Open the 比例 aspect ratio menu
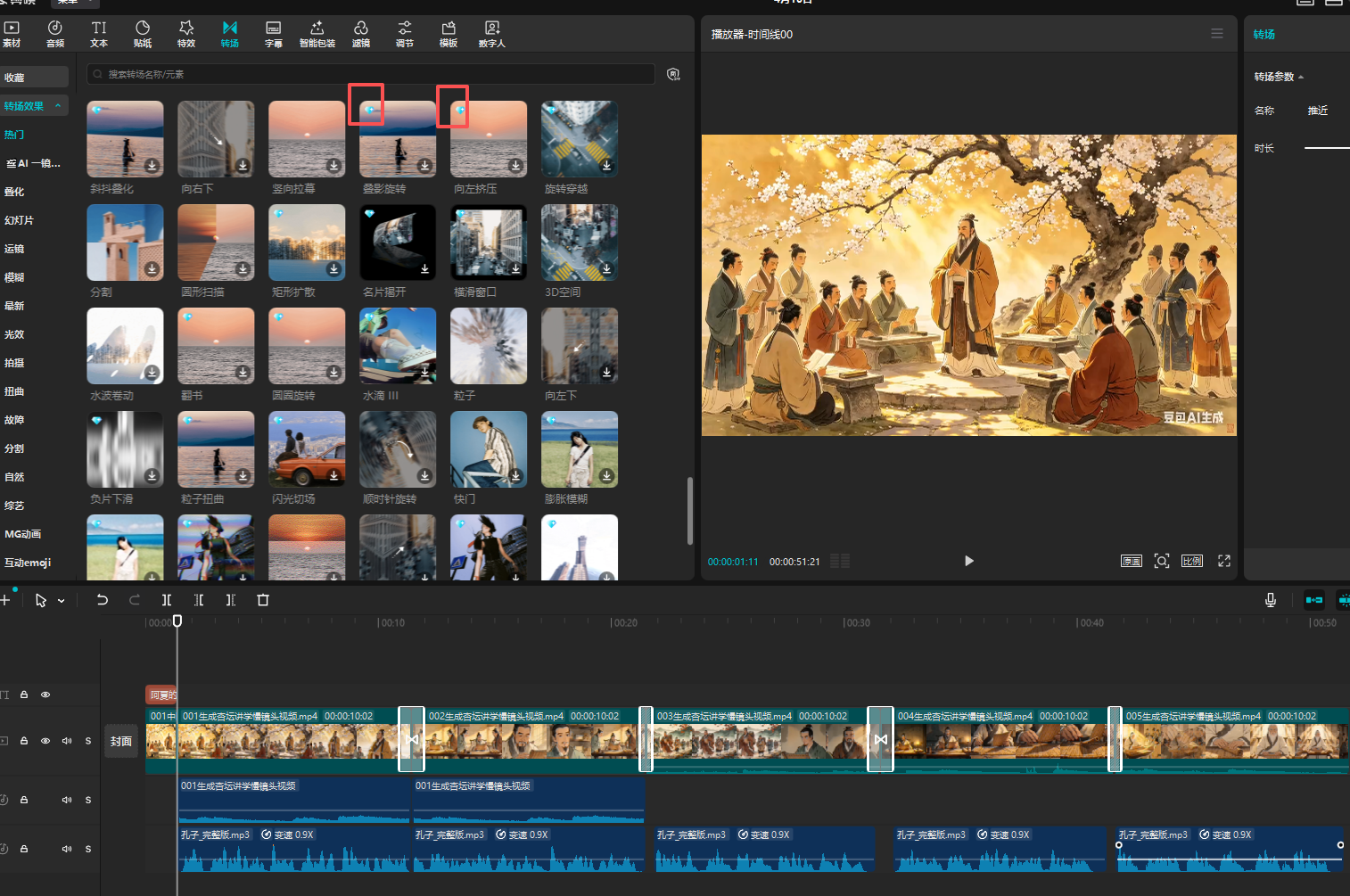 pos(1192,561)
